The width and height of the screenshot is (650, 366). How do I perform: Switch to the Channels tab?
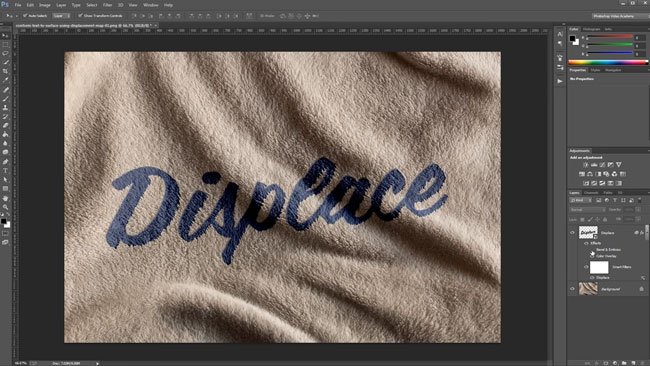point(591,193)
